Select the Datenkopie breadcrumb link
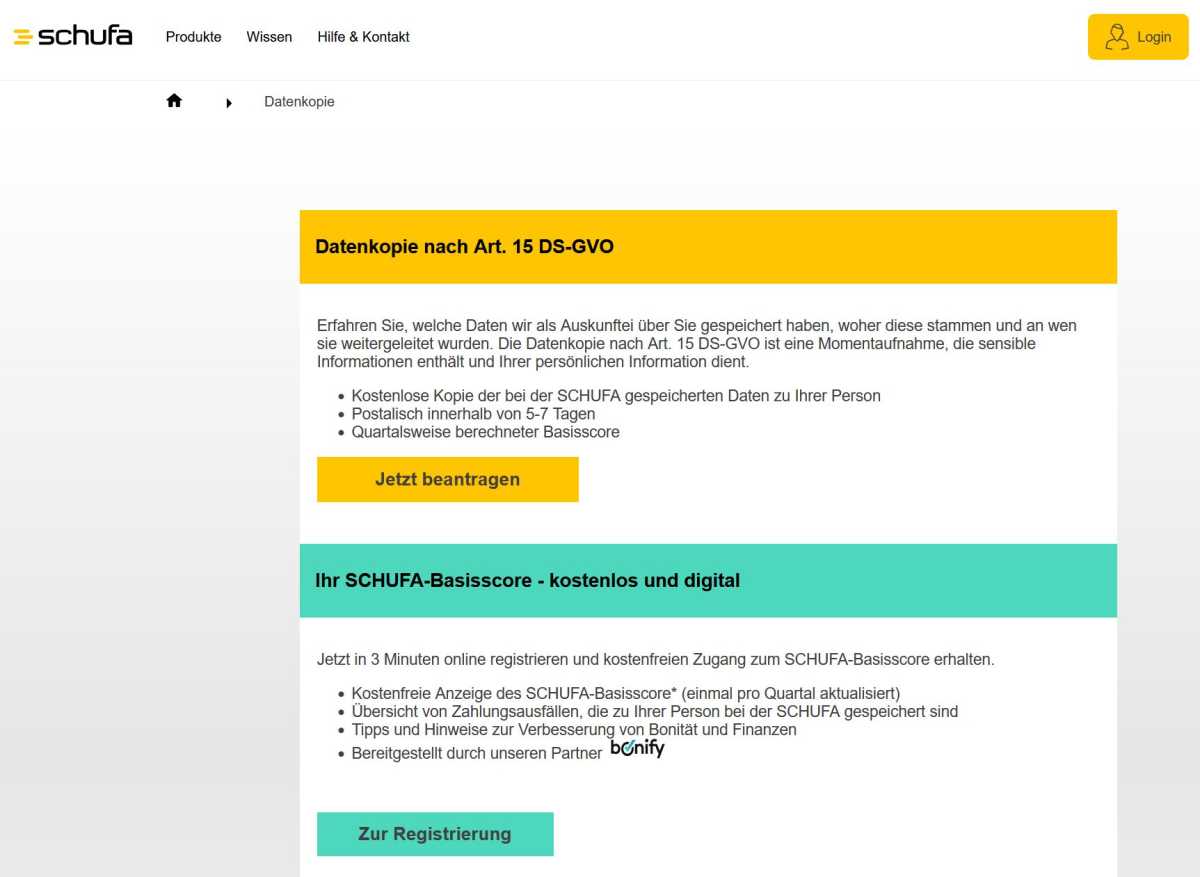This screenshot has height=877, width=1200. coord(299,101)
